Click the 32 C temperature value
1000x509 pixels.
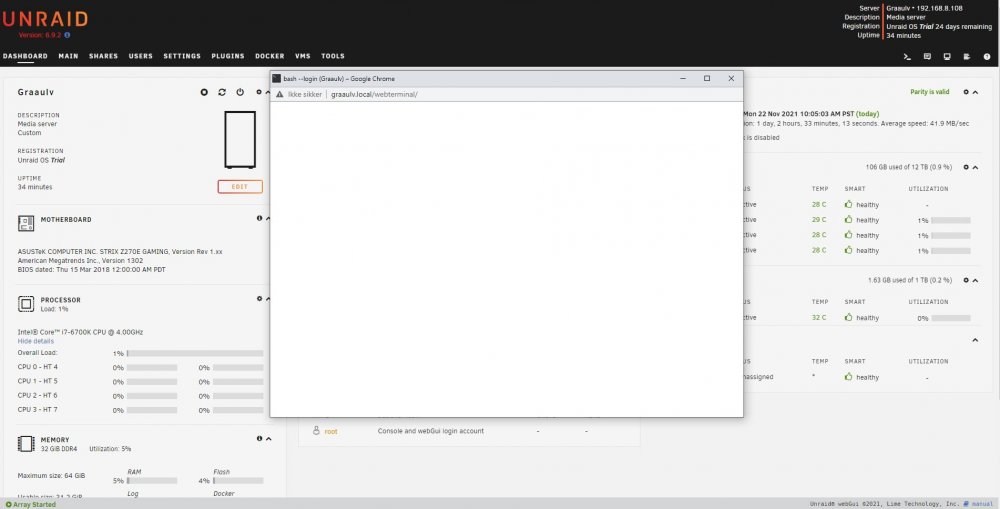pos(819,317)
